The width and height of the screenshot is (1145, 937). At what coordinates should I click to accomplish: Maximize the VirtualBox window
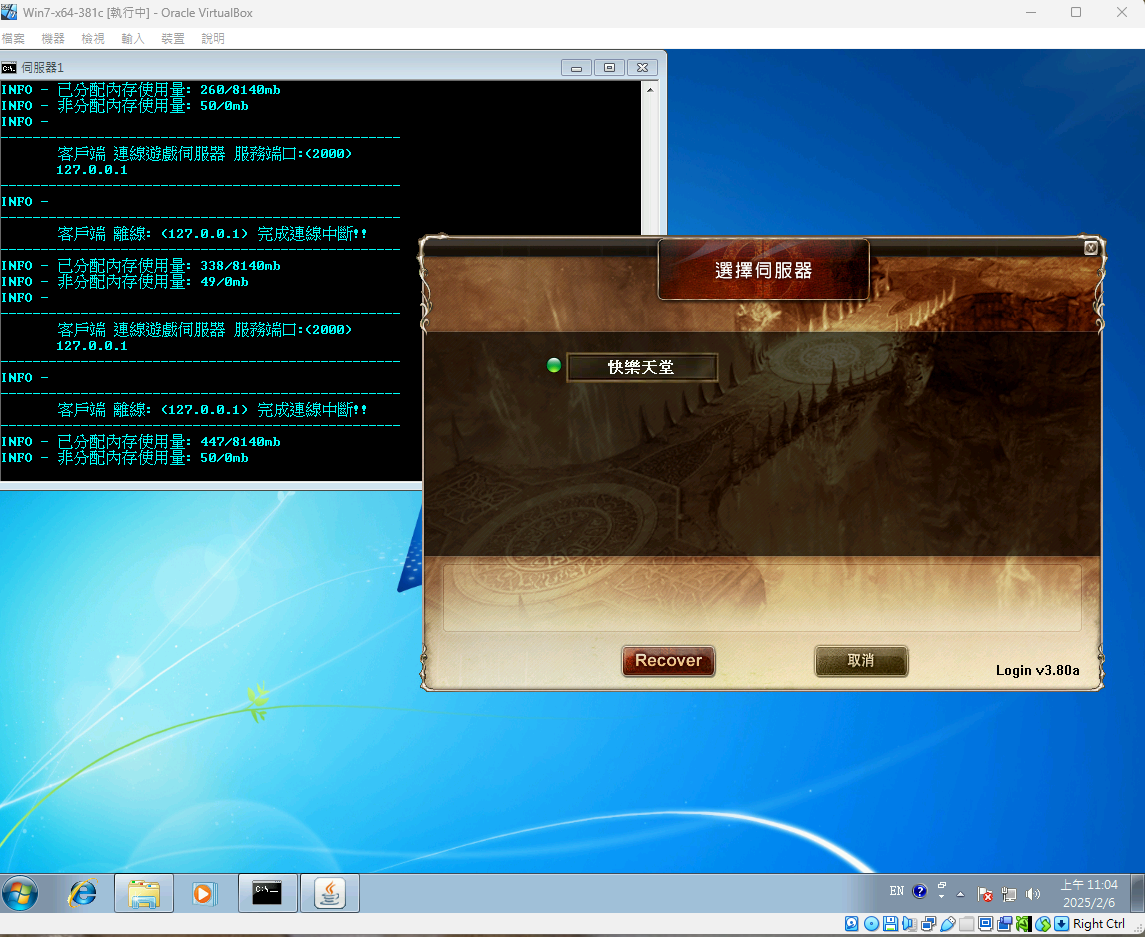coord(1076,12)
